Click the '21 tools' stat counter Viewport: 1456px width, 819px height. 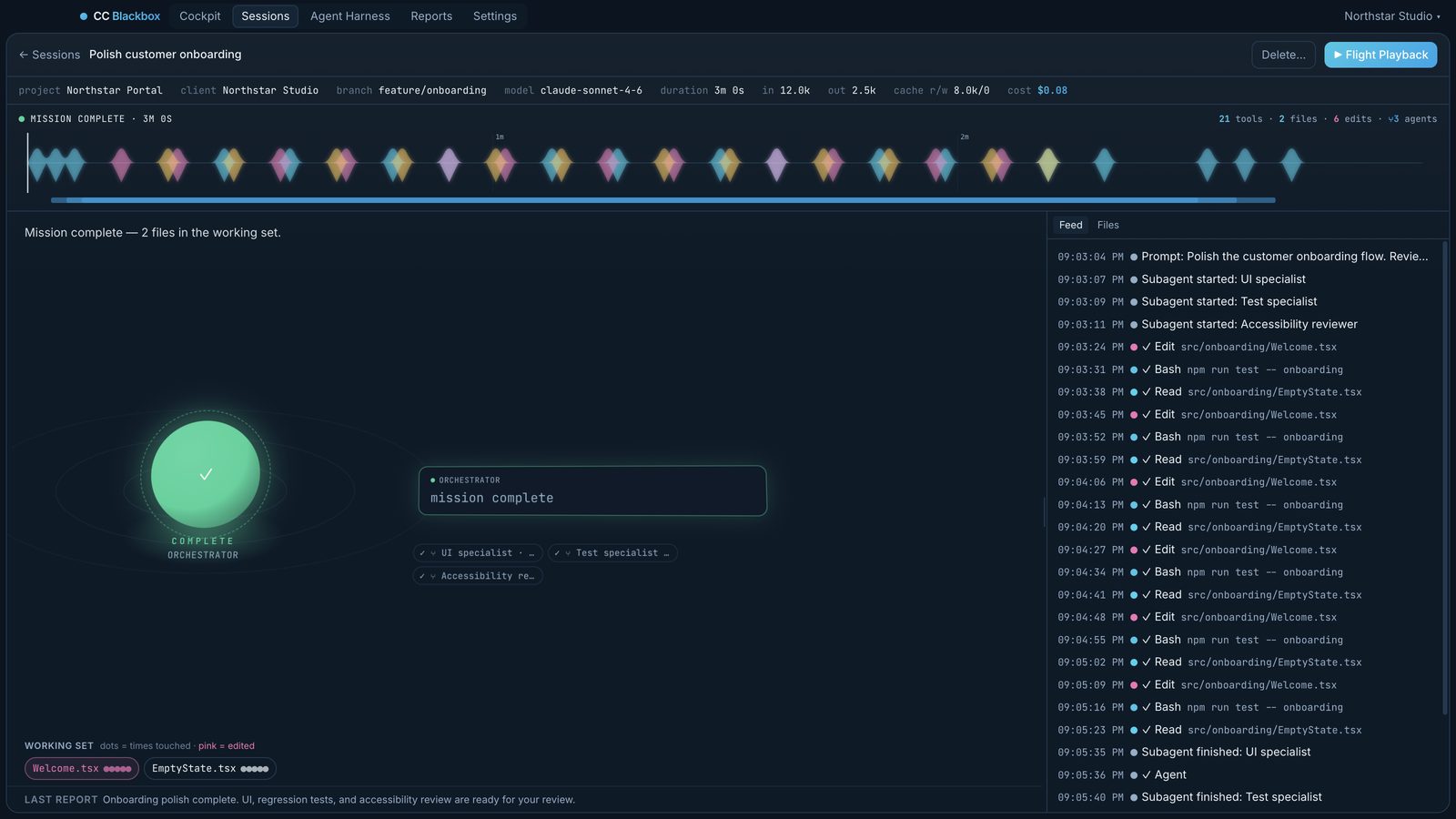(1240, 119)
